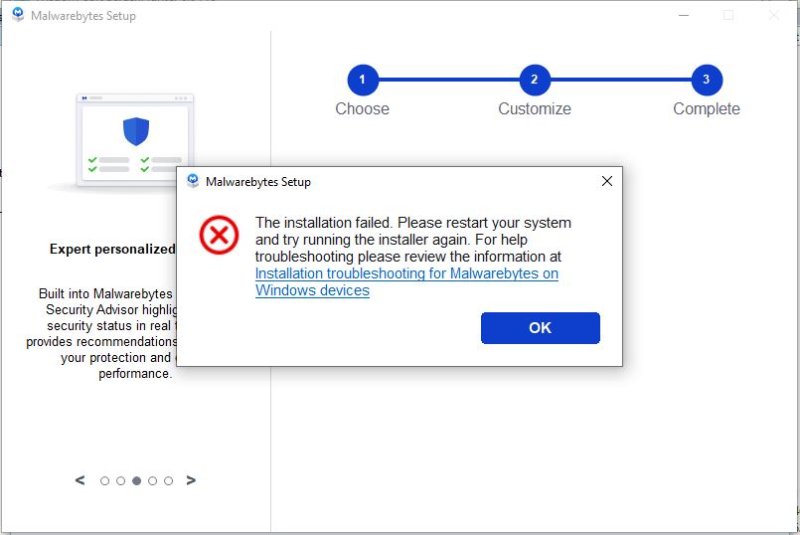Click the dialog title 'Malwarebytes Setup'
The height and width of the screenshot is (535, 800).
258,182
